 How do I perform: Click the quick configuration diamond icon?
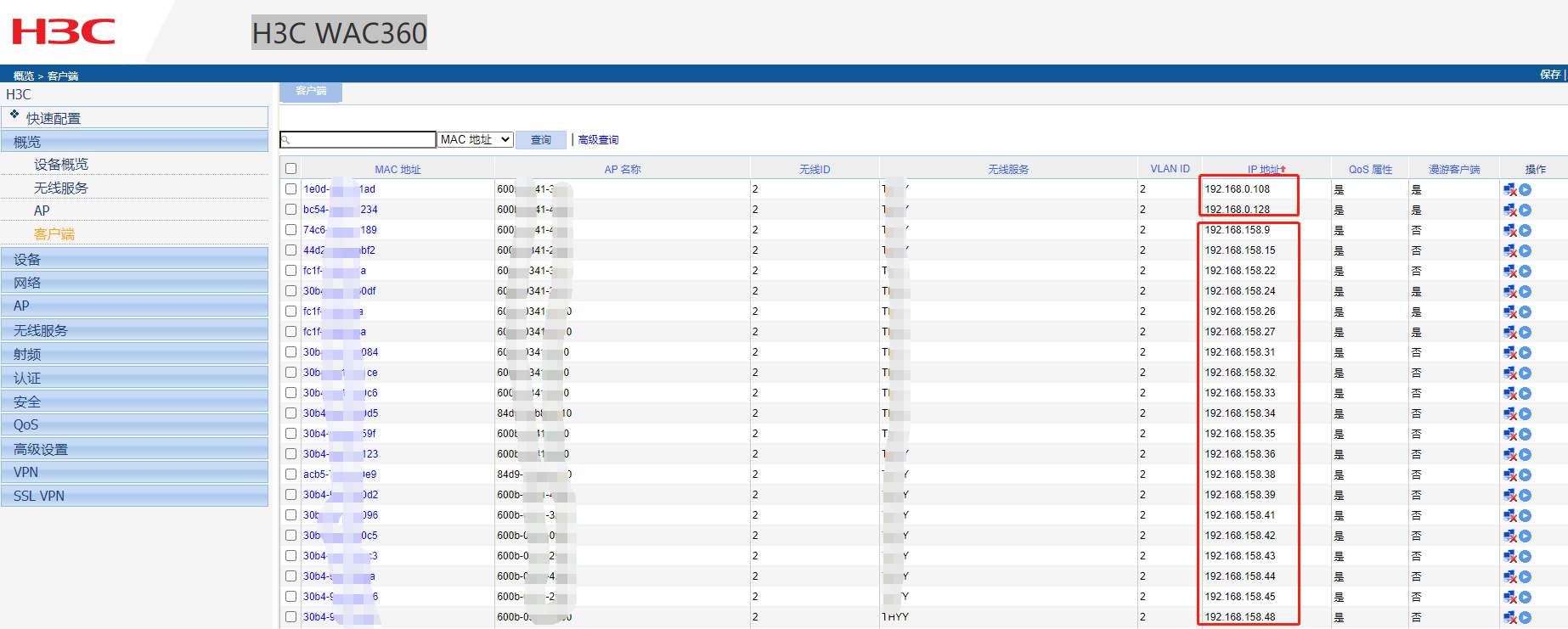(14, 115)
